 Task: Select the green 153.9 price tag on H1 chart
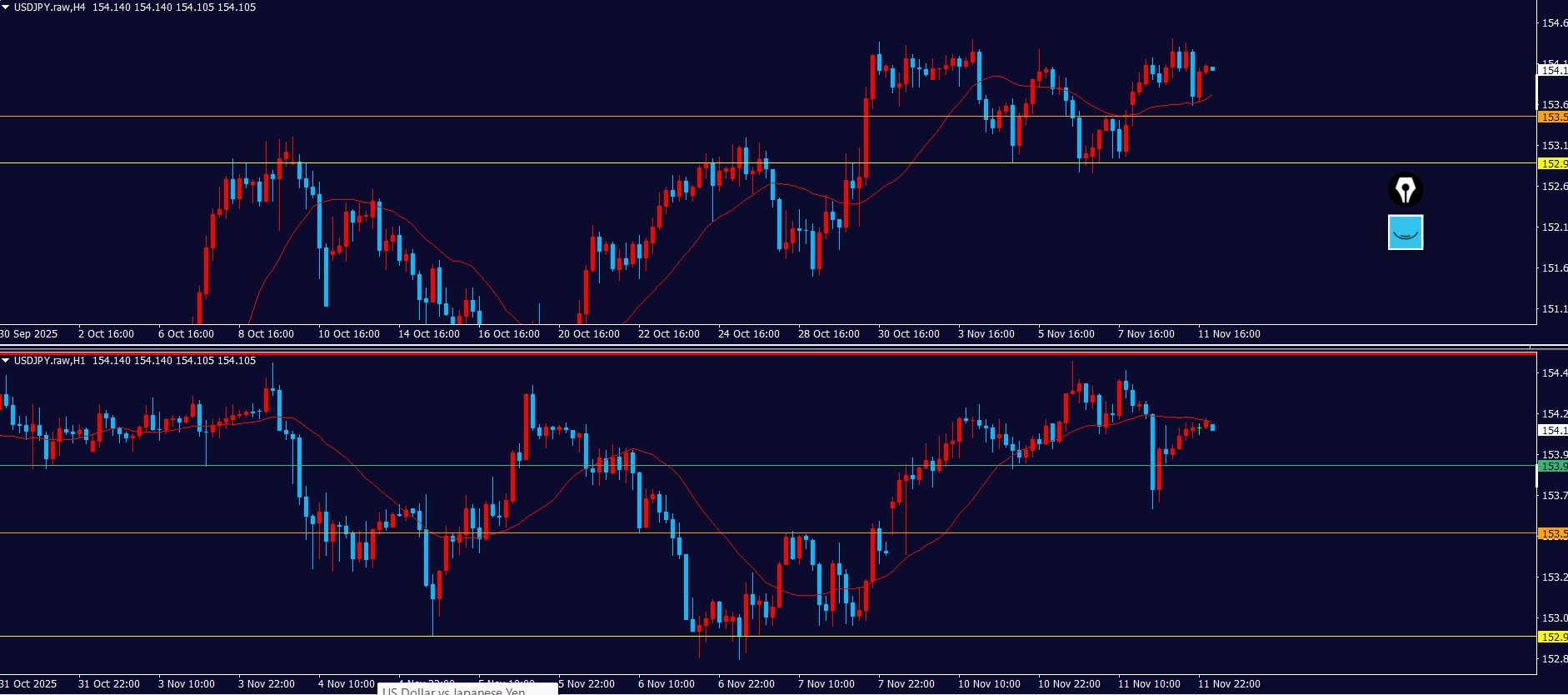1553,467
